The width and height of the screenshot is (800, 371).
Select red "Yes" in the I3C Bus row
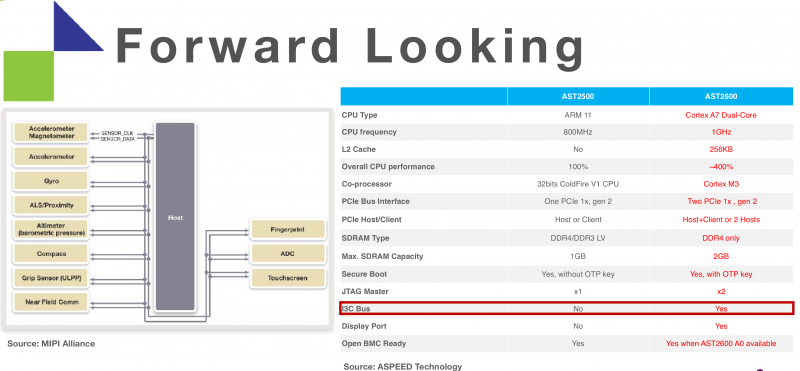[x=721, y=309]
